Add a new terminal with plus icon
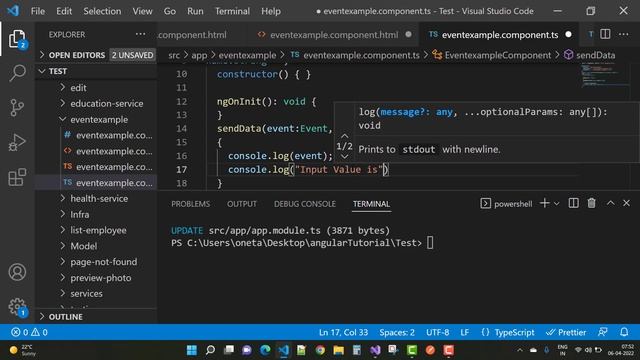The image size is (640, 360). (544, 203)
